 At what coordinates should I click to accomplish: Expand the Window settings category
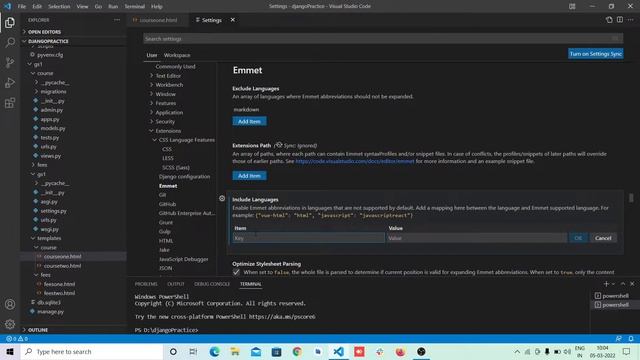(151, 94)
